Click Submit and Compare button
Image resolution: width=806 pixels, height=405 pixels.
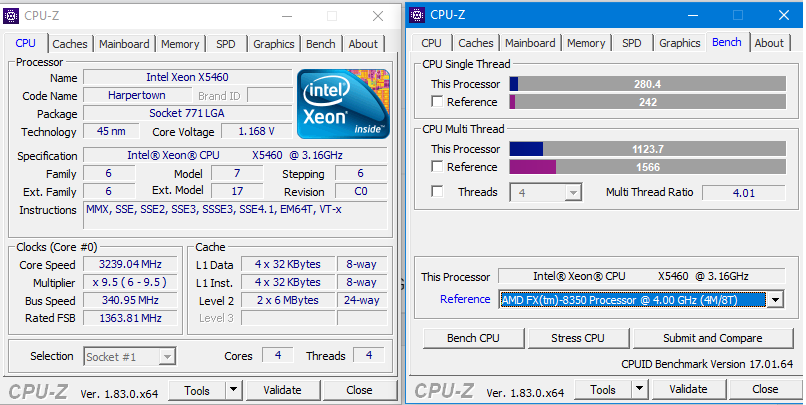pos(713,338)
